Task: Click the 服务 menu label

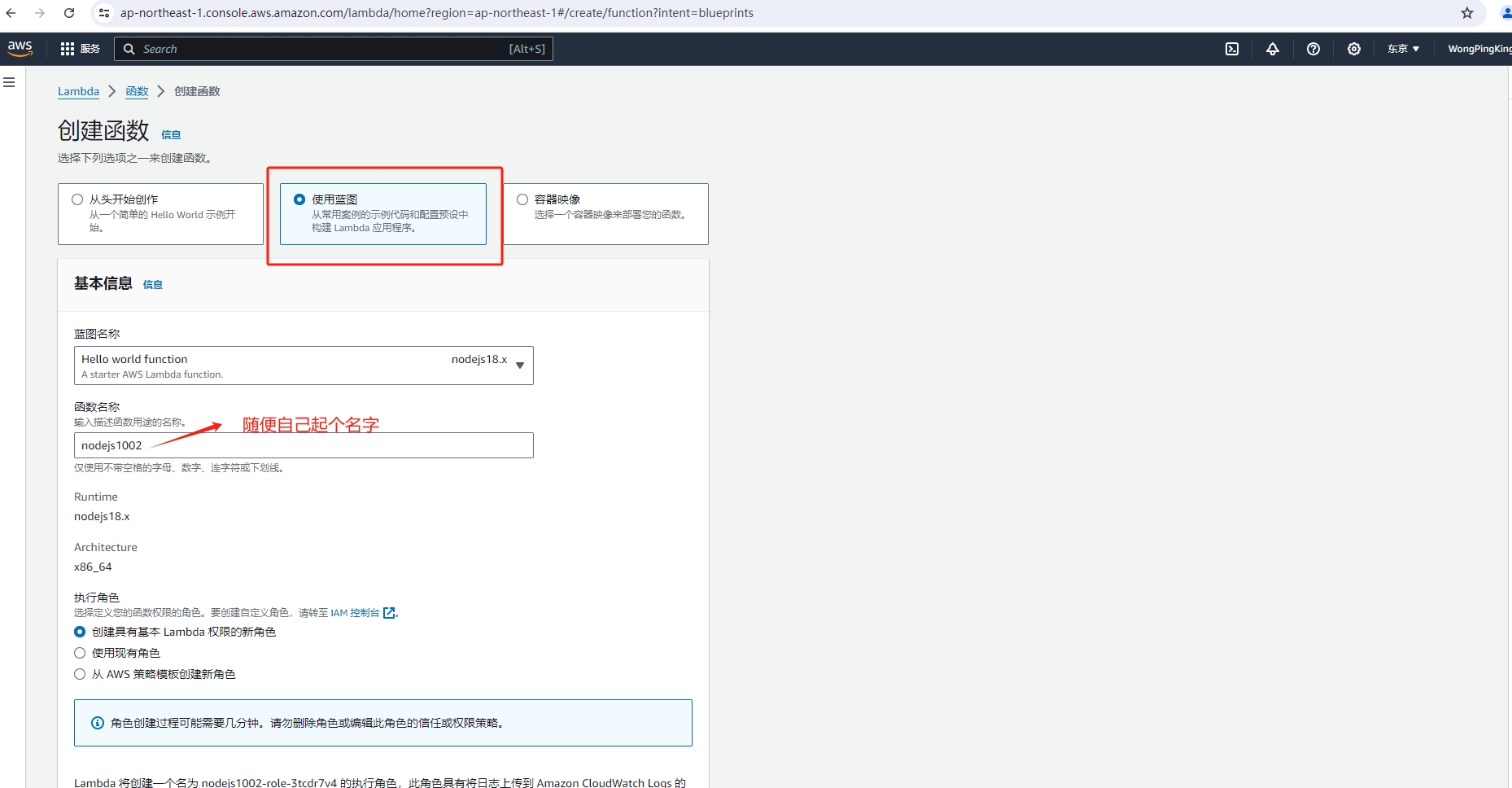Action: 90,49
